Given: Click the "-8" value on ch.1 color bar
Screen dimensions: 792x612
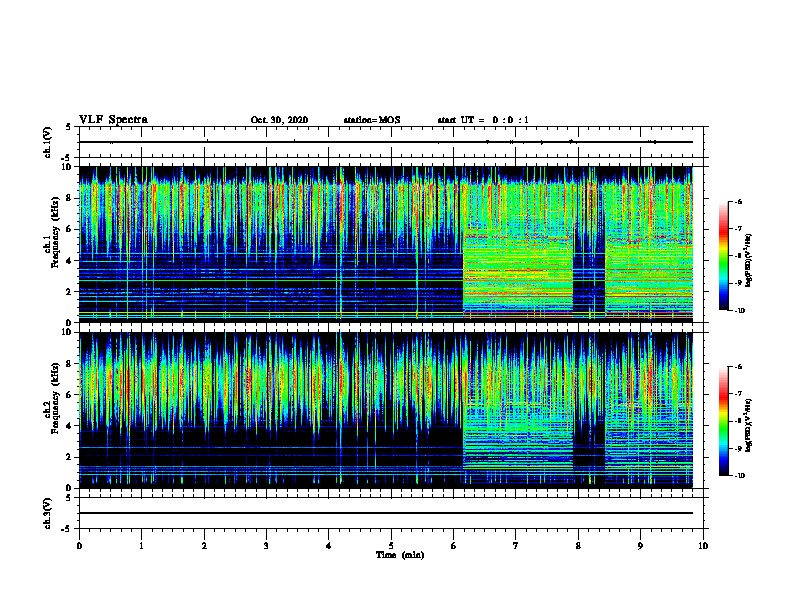Looking at the screenshot, I should tap(739, 256).
